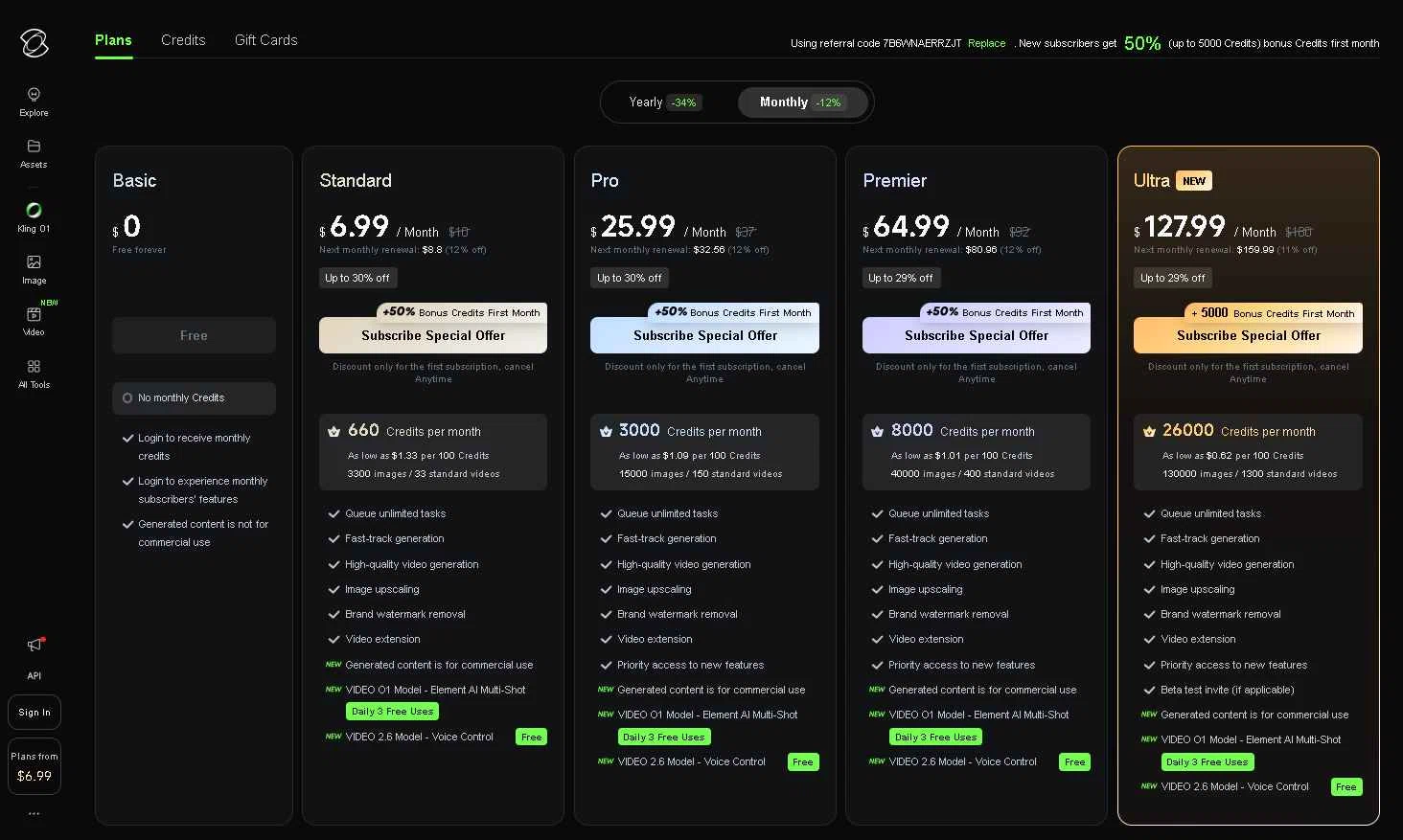Image resolution: width=1403 pixels, height=840 pixels.
Task: Click Ultra plan +5000 Bonus Credits banner
Action: [1274, 312]
